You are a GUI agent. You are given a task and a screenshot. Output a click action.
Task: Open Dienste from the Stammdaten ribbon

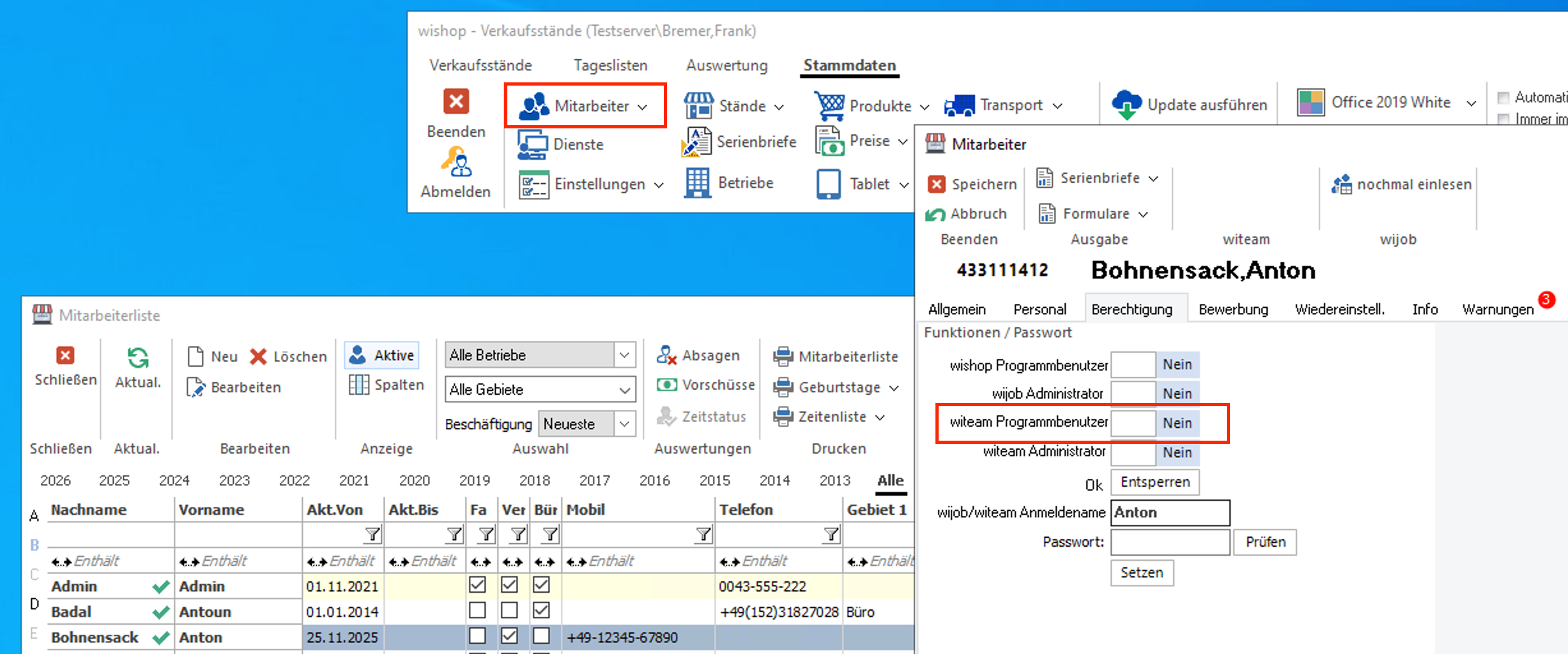pyautogui.click(x=532, y=145)
